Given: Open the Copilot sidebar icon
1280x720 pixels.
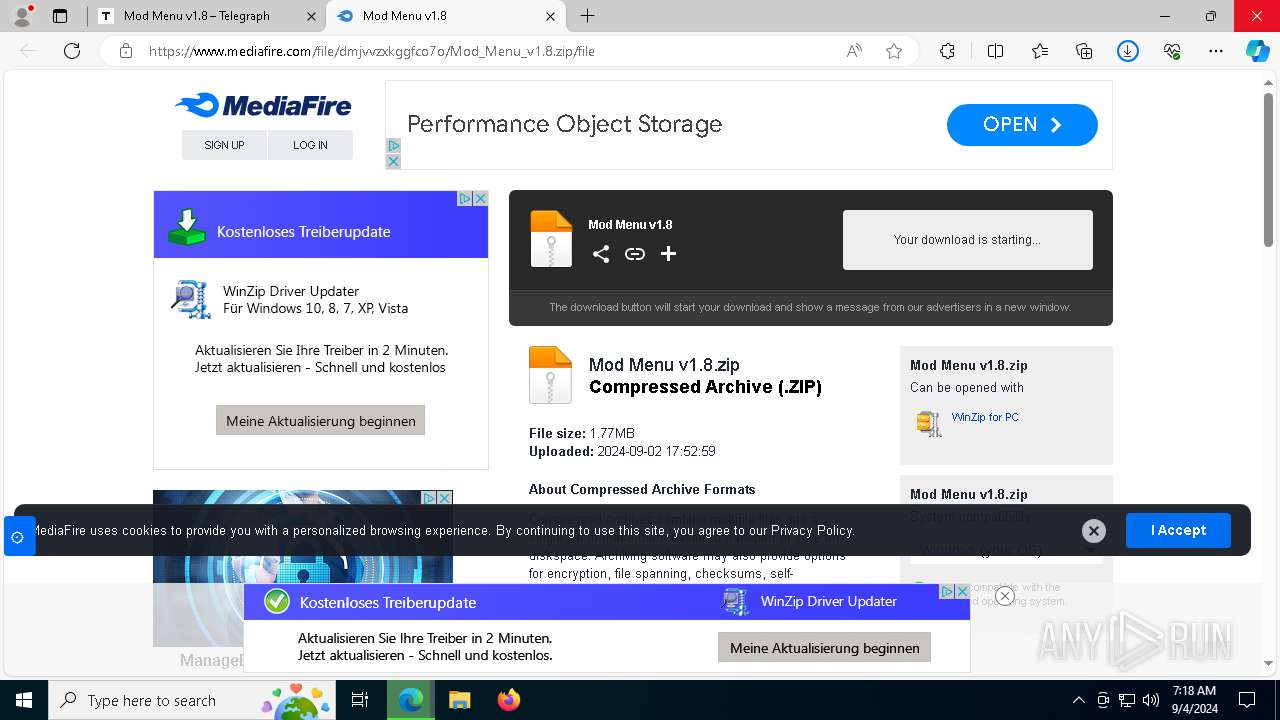Looking at the screenshot, I should [x=1257, y=51].
